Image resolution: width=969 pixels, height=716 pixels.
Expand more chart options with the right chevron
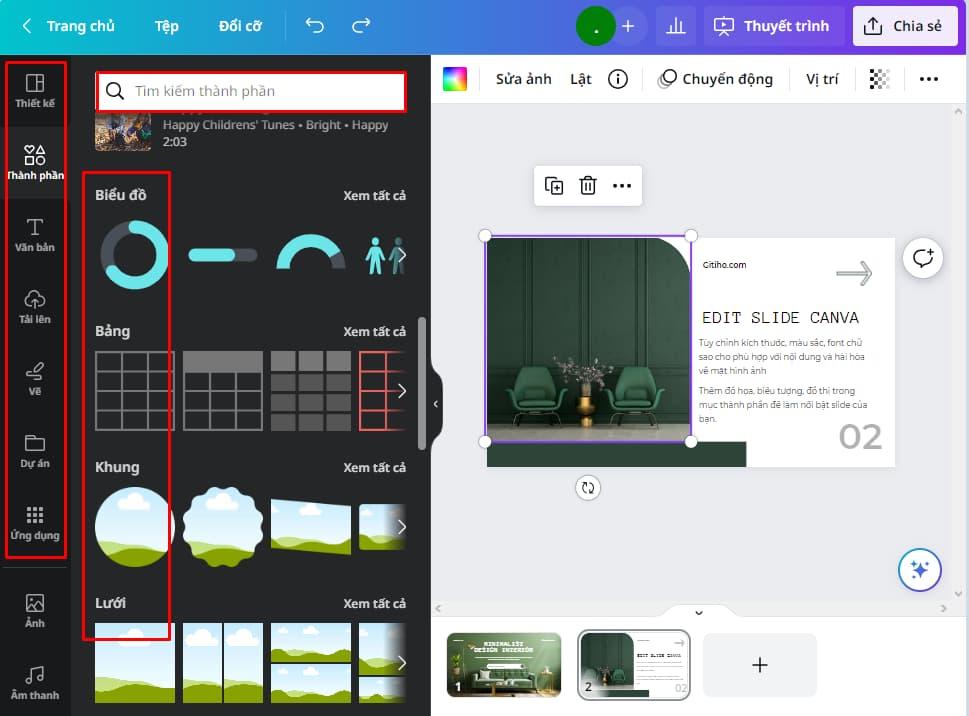click(x=405, y=256)
